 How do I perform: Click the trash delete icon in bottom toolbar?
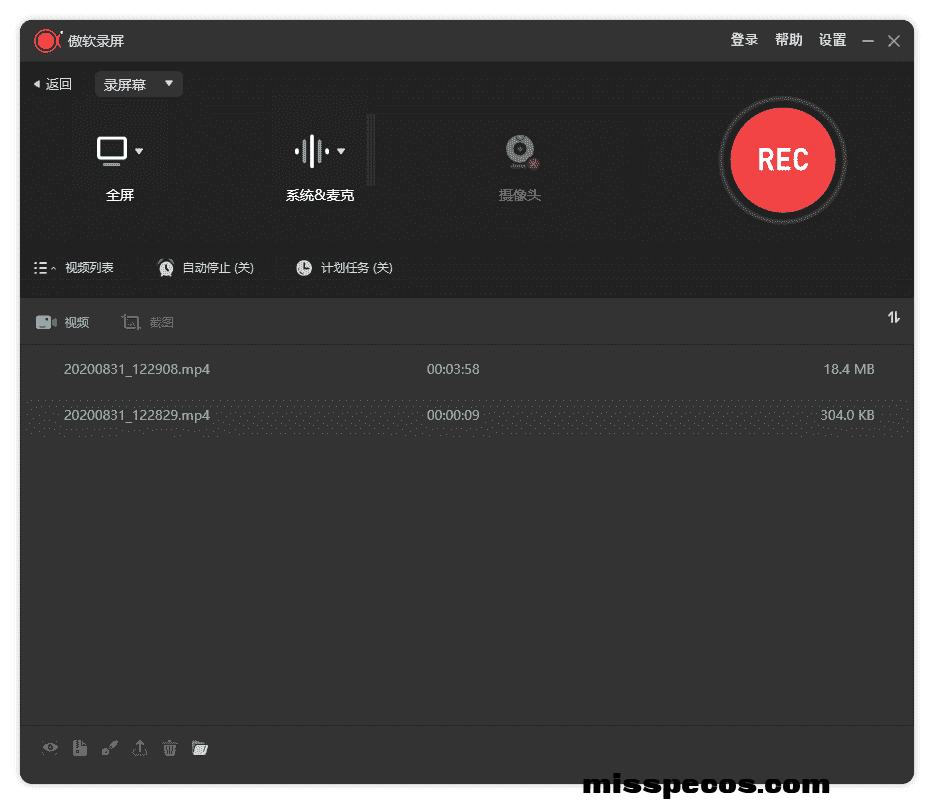(x=170, y=748)
